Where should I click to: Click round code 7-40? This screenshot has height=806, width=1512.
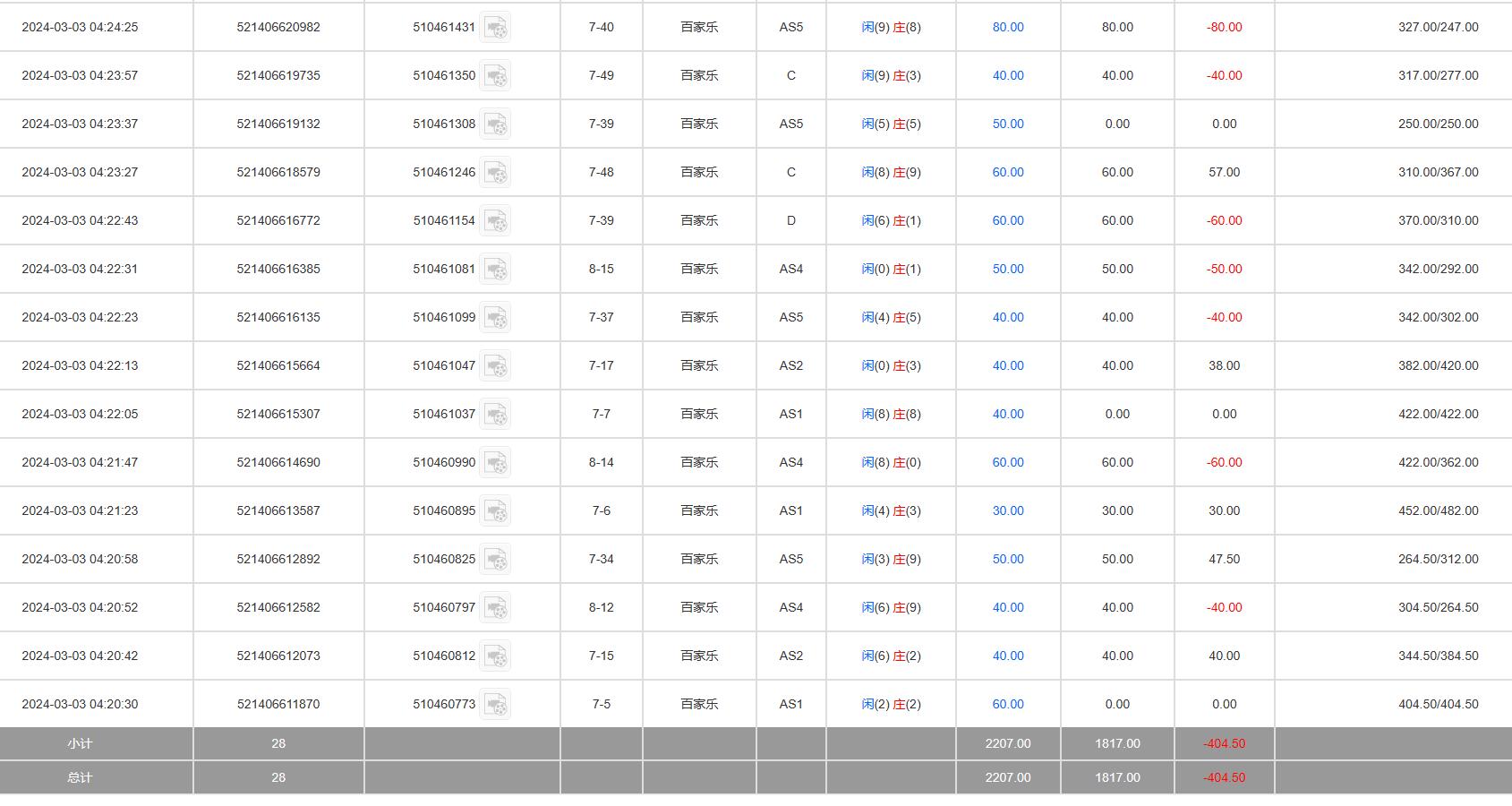(x=602, y=27)
